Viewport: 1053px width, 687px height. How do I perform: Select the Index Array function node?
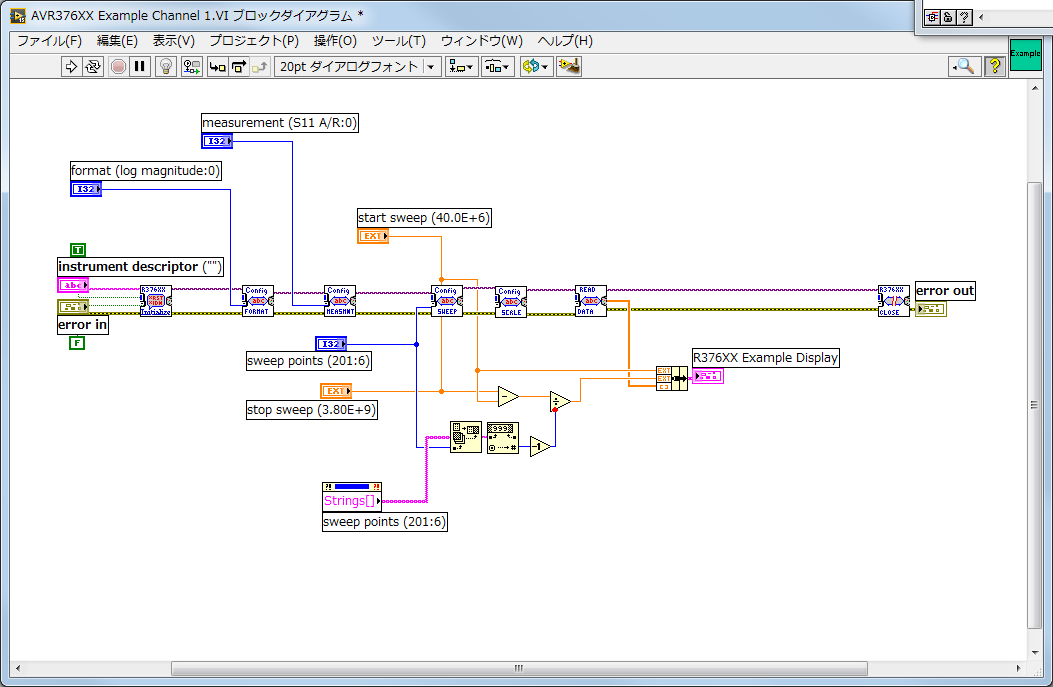point(466,437)
